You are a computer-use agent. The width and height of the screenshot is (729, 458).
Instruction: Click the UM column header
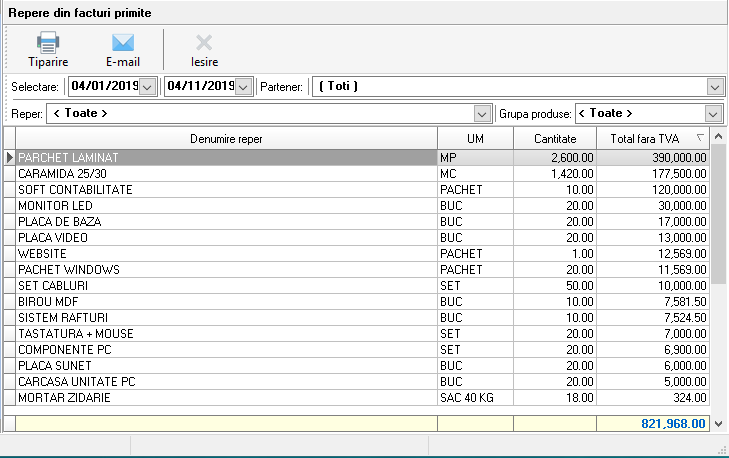(x=475, y=138)
